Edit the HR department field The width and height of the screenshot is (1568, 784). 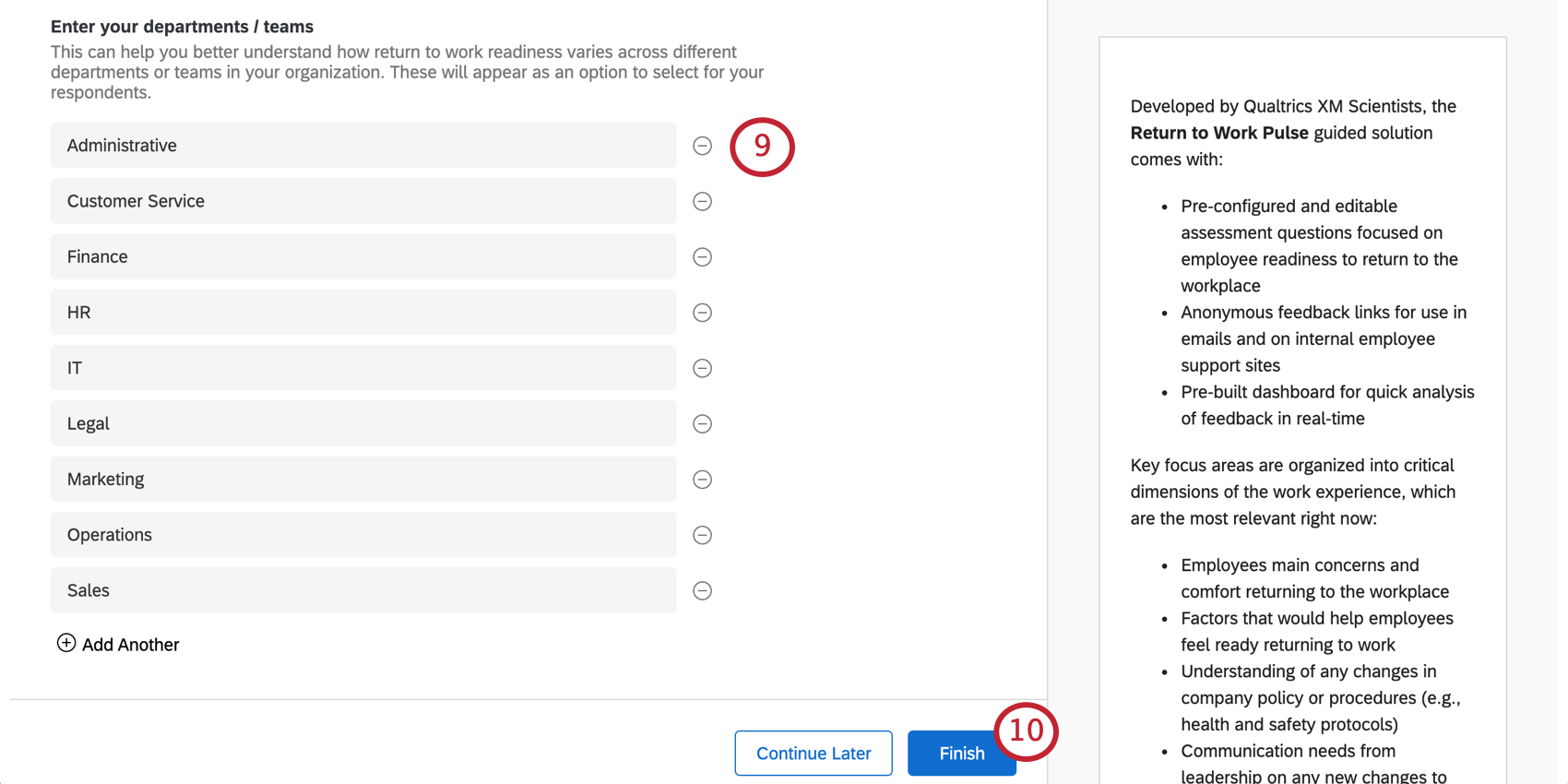(362, 313)
